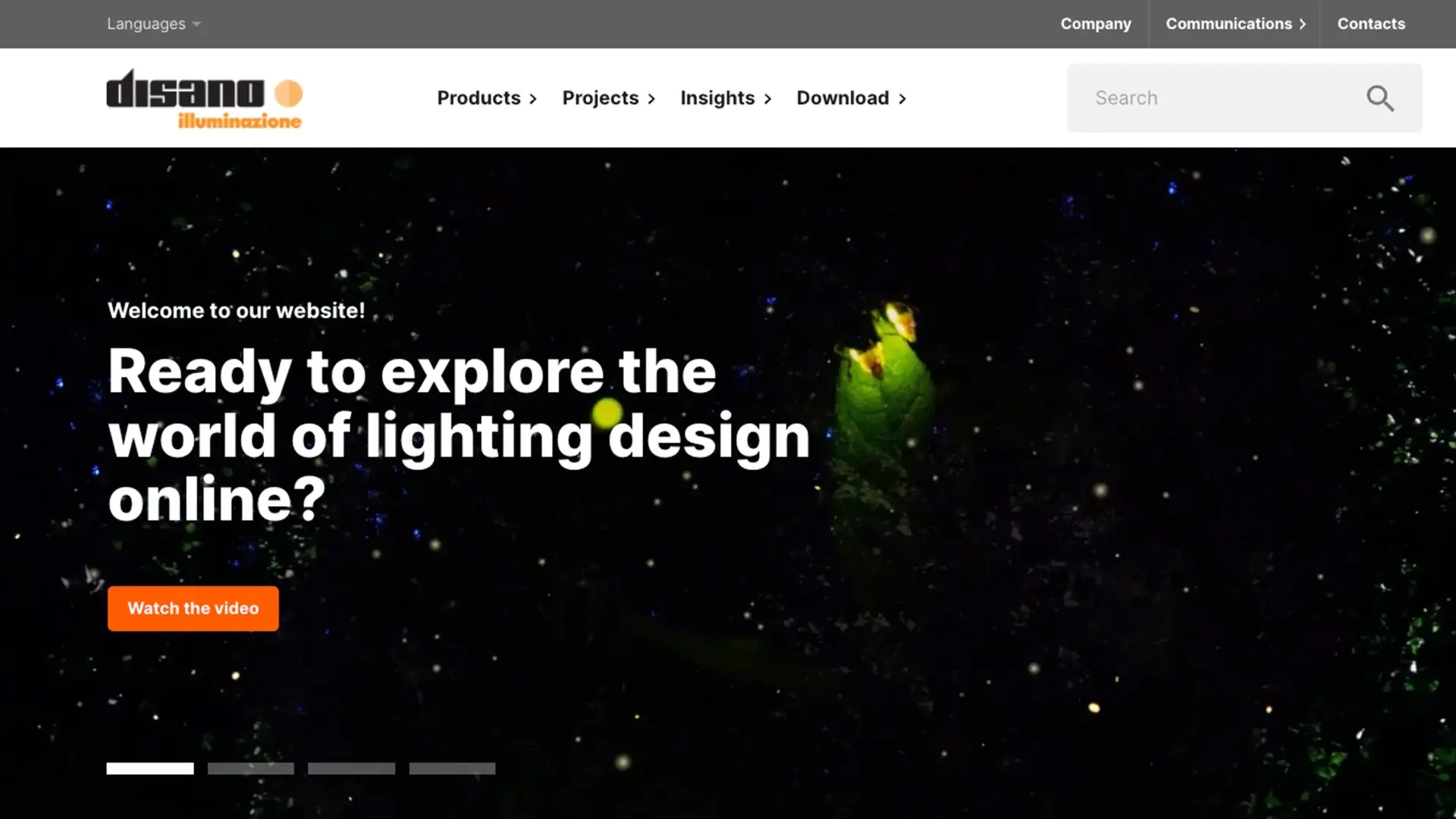The width and height of the screenshot is (1456, 819).
Task: Expand the Insights menu
Action: tap(726, 98)
